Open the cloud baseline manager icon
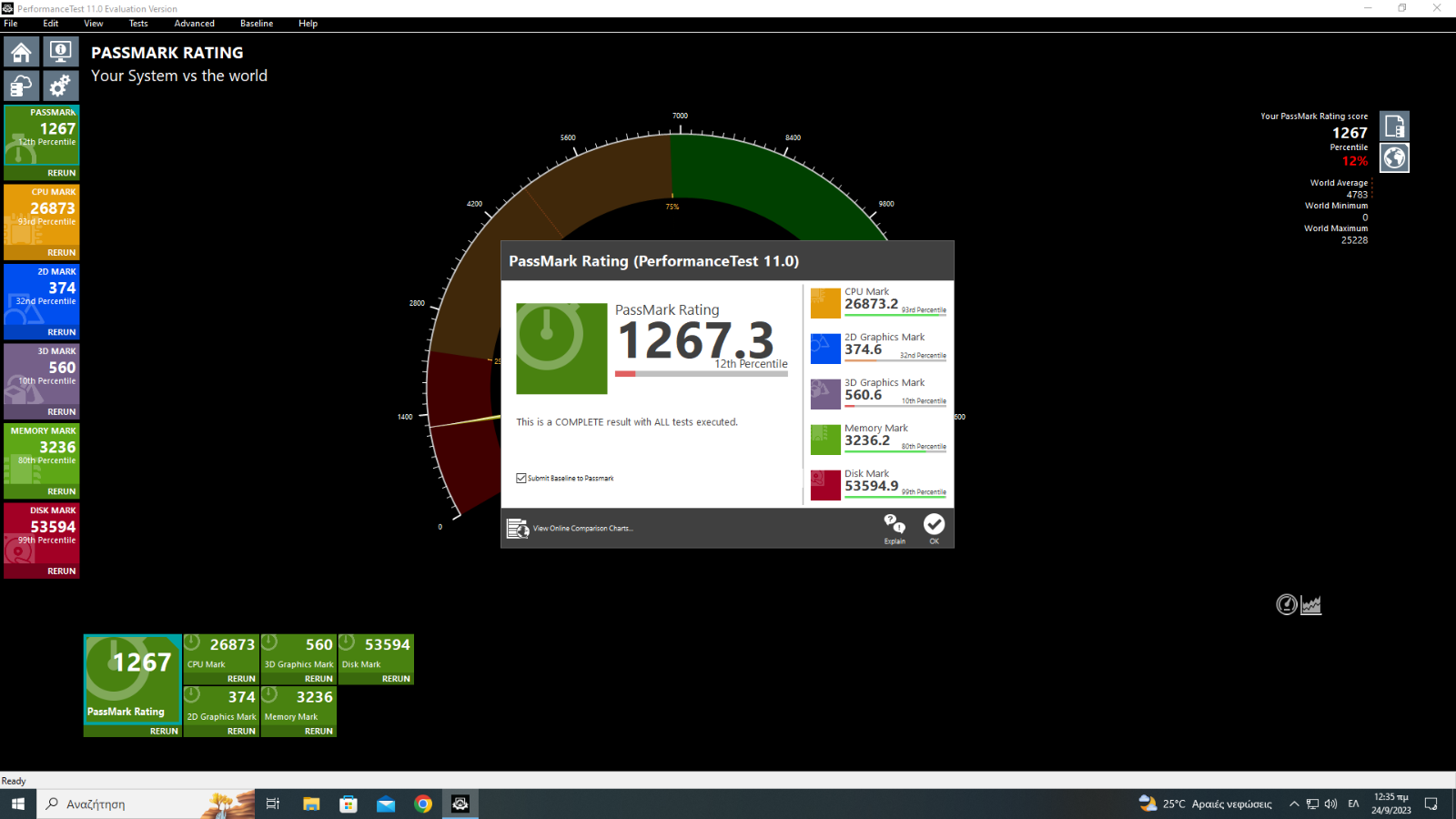Image resolution: width=1456 pixels, height=819 pixels. (22, 86)
